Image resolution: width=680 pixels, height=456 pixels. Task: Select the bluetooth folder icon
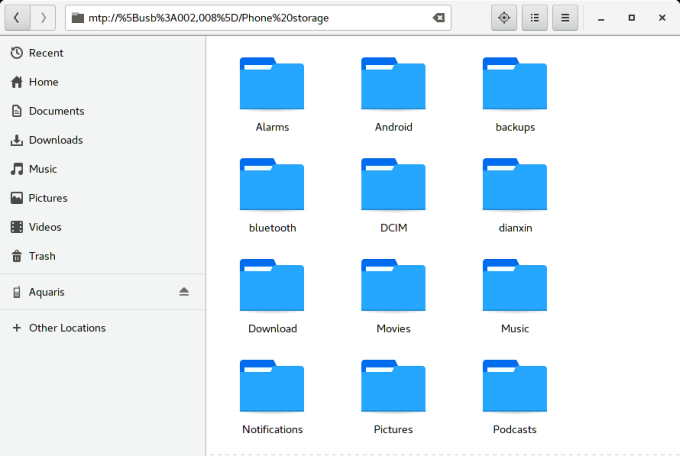(x=272, y=184)
